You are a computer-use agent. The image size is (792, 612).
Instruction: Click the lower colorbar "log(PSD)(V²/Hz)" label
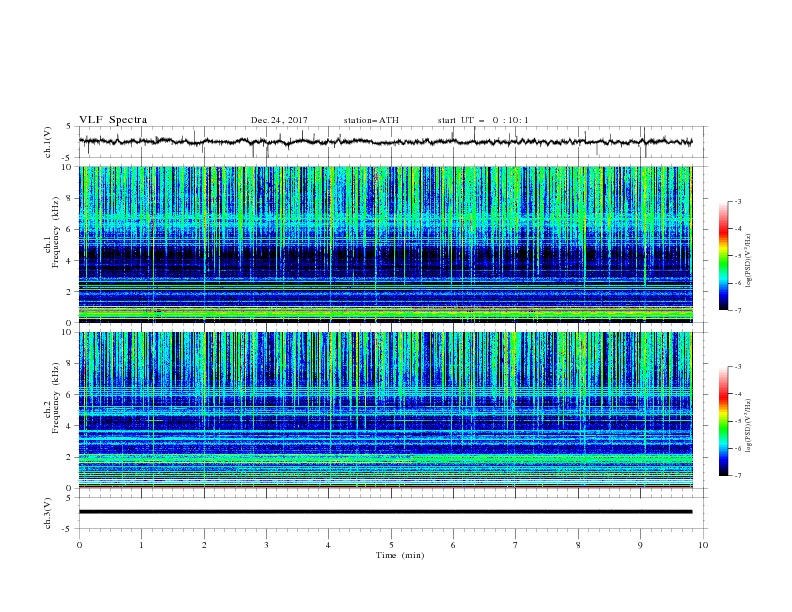pos(748,425)
